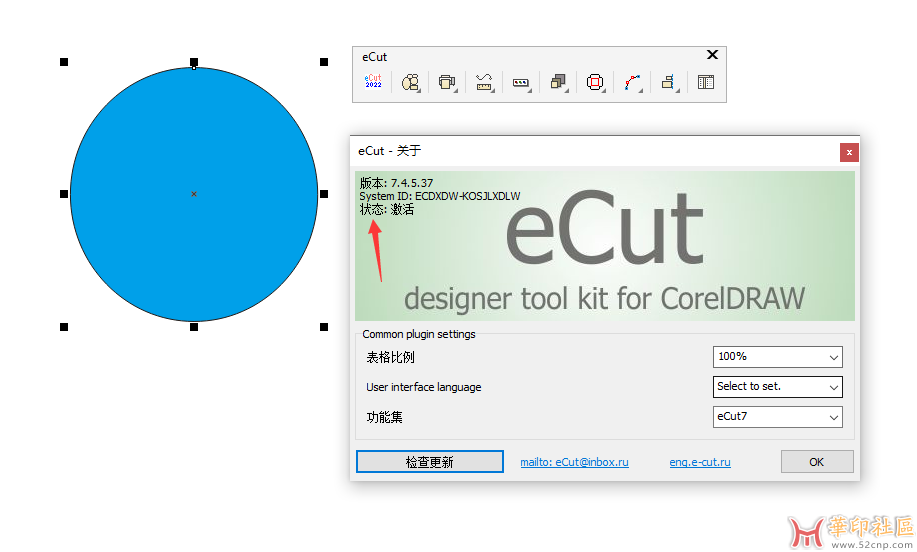This screenshot has height=552, width=917.
Task: Open the eng.e-cut.ru link
Action: (x=700, y=462)
